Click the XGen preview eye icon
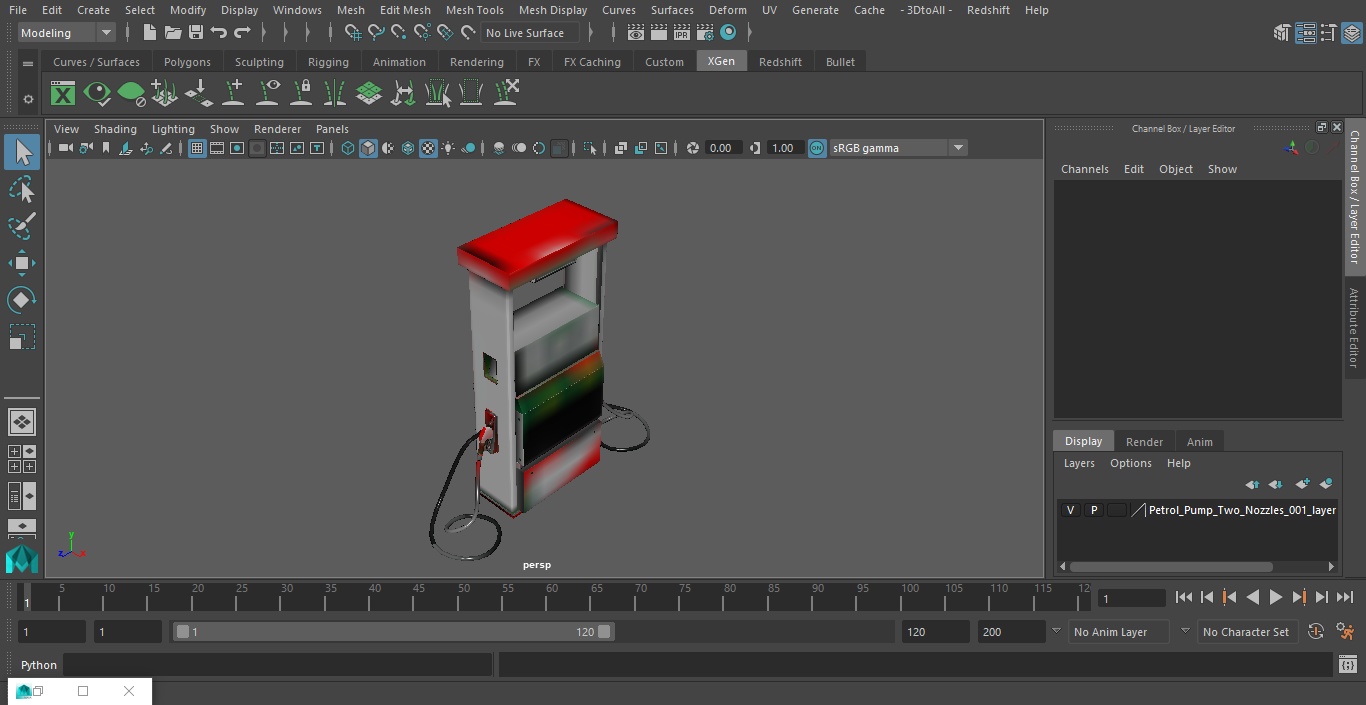Screen dimensions: 1366x705 pos(97,94)
